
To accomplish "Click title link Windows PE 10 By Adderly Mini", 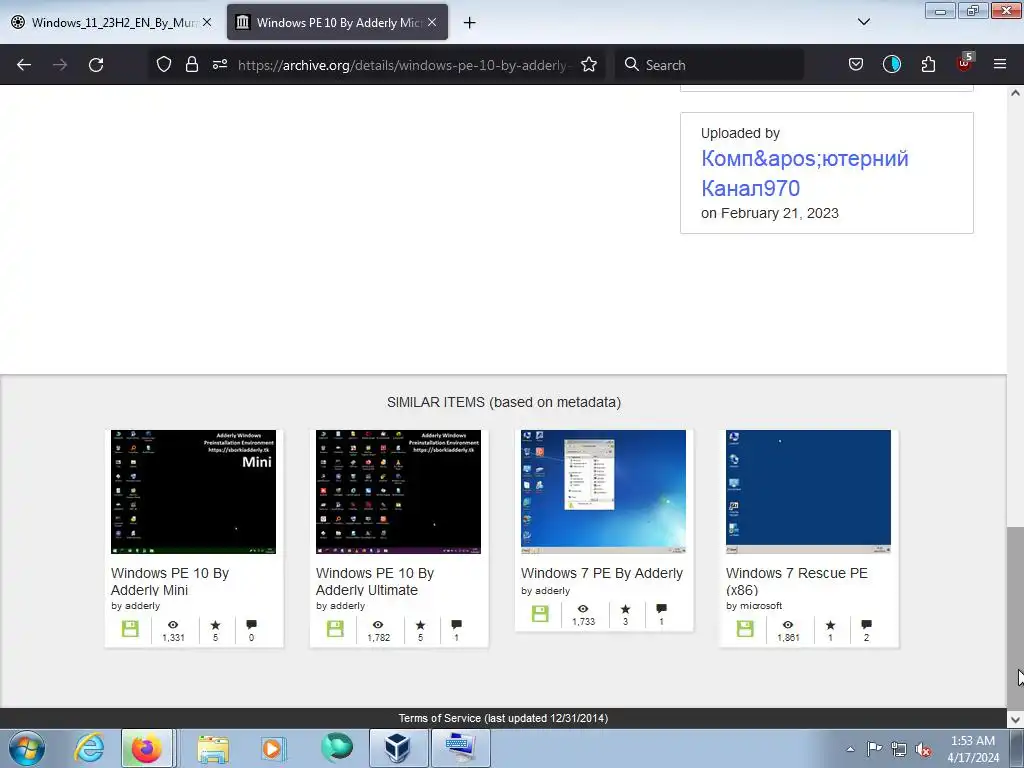I will [x=170, y=581].
